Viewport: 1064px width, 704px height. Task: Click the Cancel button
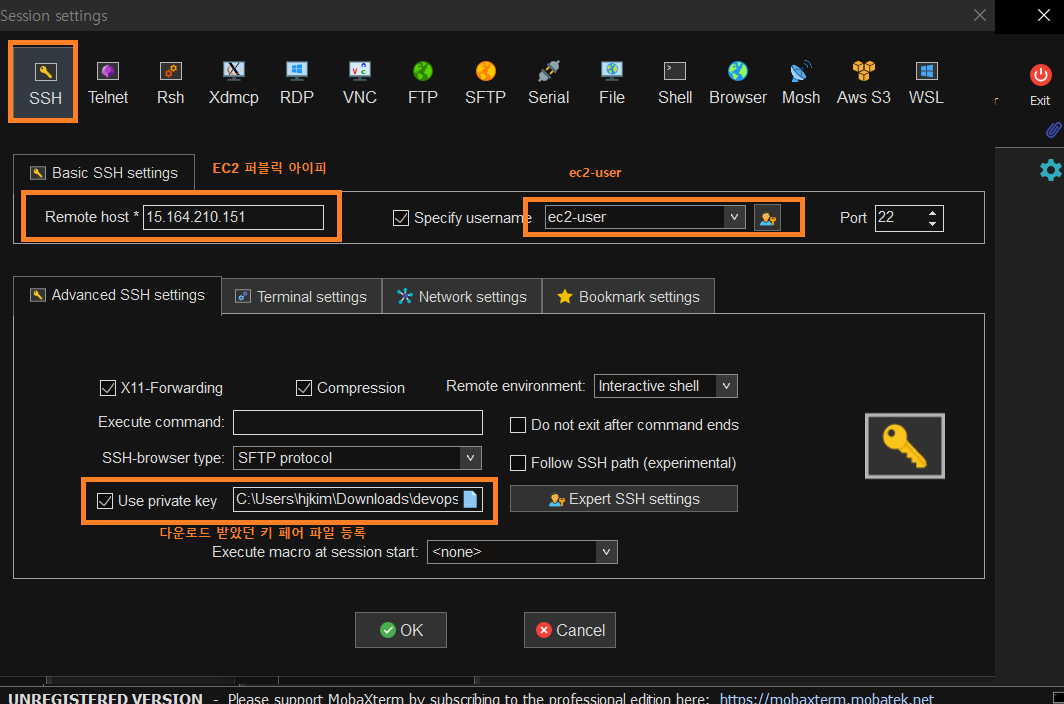pyautogui.click(x=570, y=630)
